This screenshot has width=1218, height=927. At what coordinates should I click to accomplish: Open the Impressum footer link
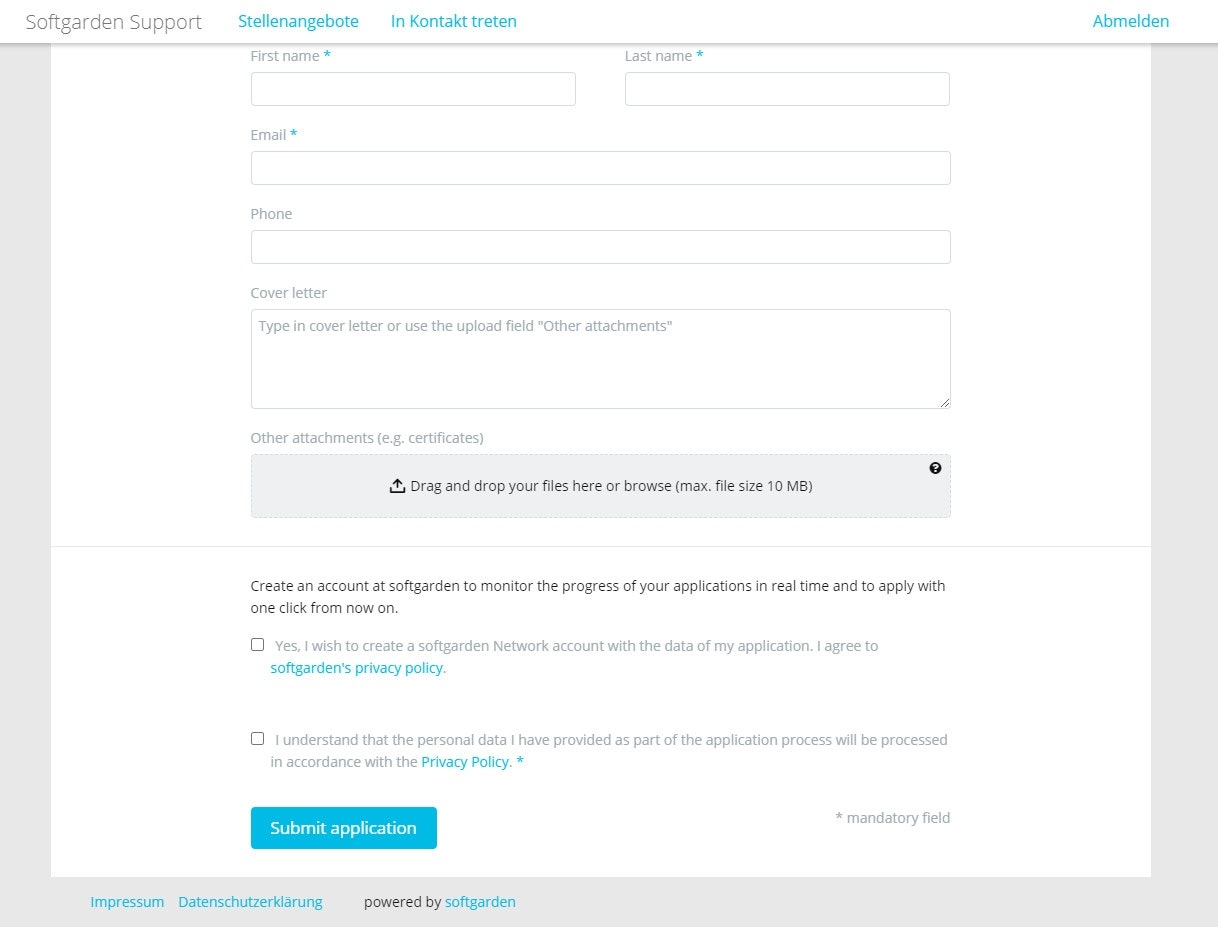(x=127, y=902)
